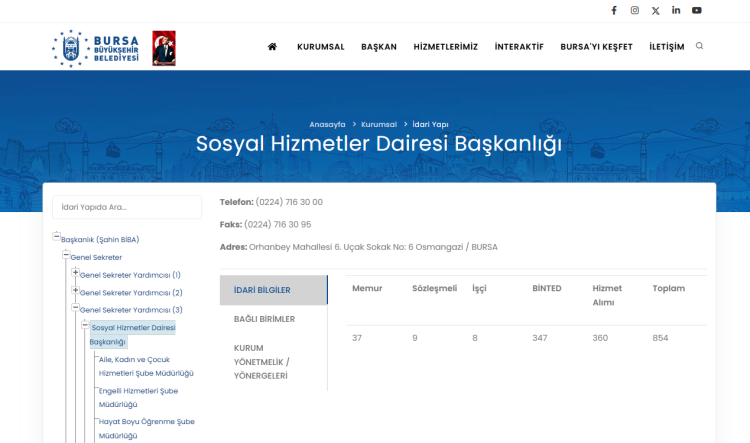Screen dimensions: 750x443
Task: Click the Bursa Büyükşehir Belediyesi logo
Action: point(96,47)
